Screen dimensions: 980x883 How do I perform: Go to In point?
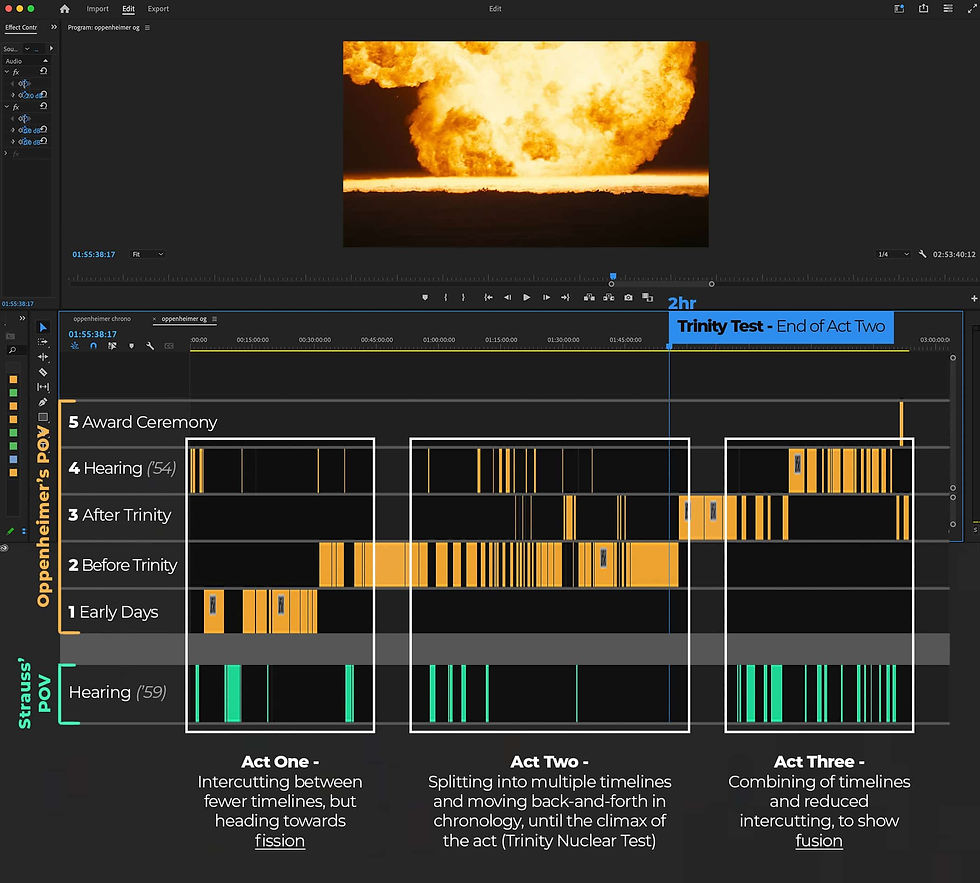point(488,297)
